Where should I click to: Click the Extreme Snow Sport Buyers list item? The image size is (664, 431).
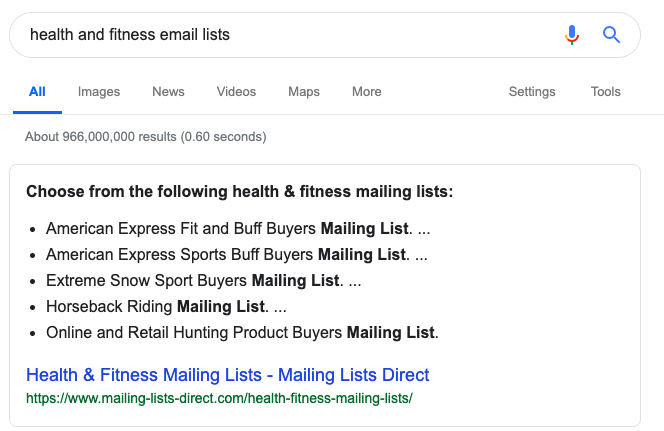(x=204, y=281)
